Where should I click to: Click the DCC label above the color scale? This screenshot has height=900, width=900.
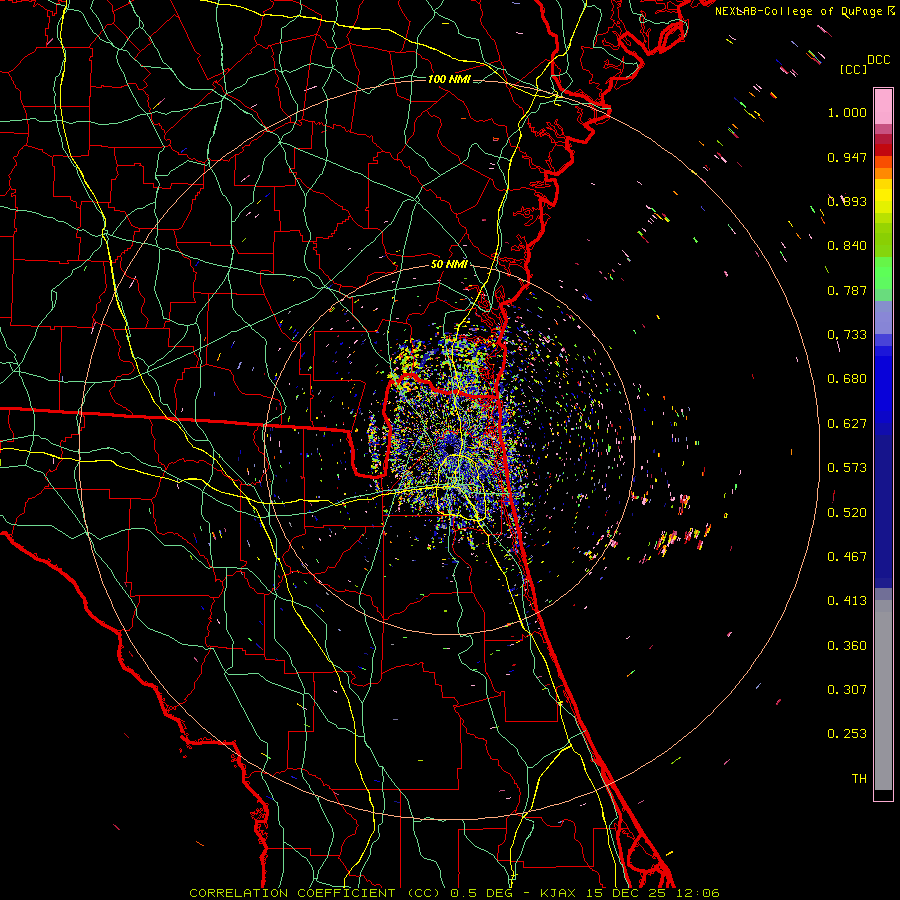pos(879,60)
